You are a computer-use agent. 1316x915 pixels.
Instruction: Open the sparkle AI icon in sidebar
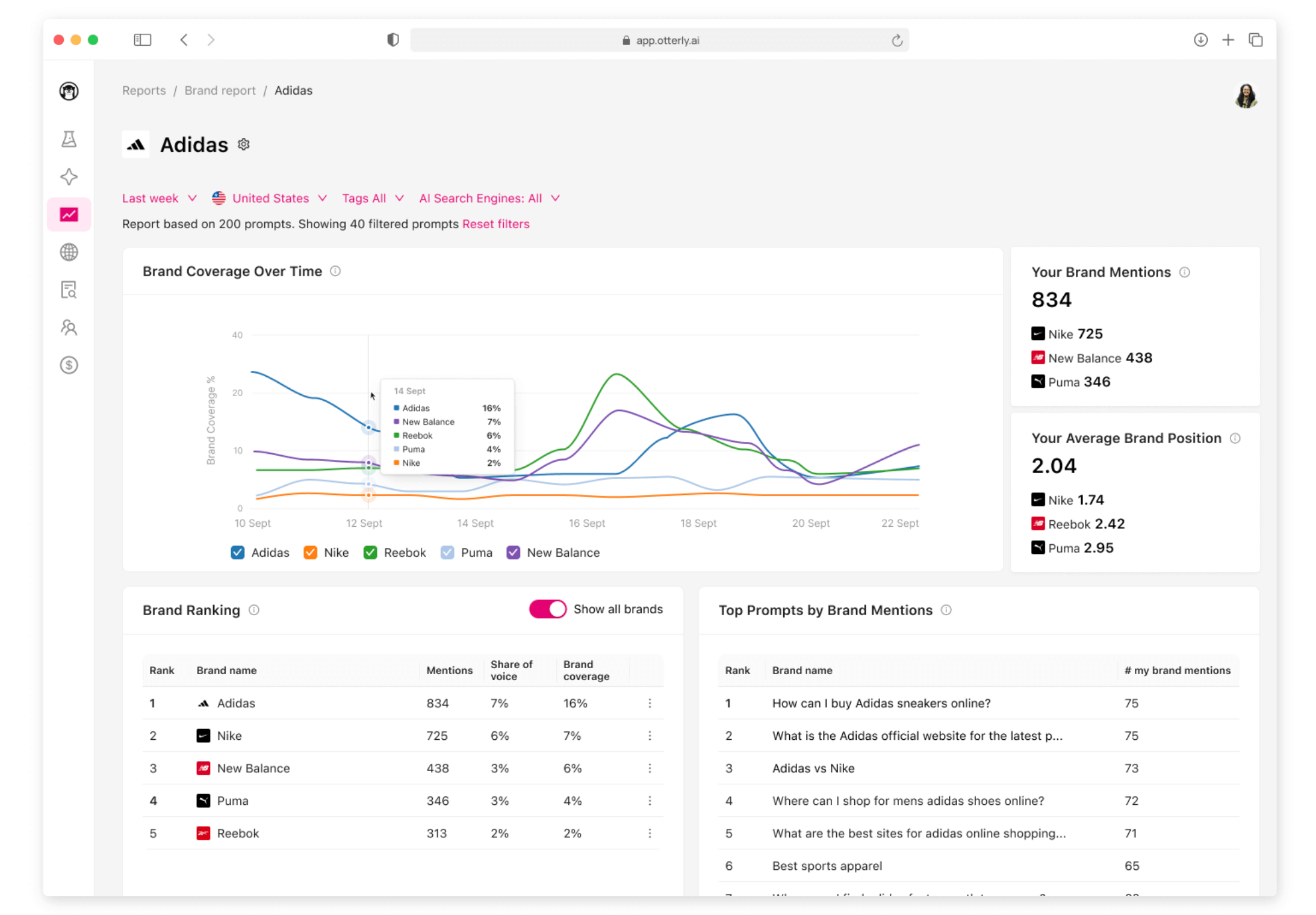(x=69, y=176)
